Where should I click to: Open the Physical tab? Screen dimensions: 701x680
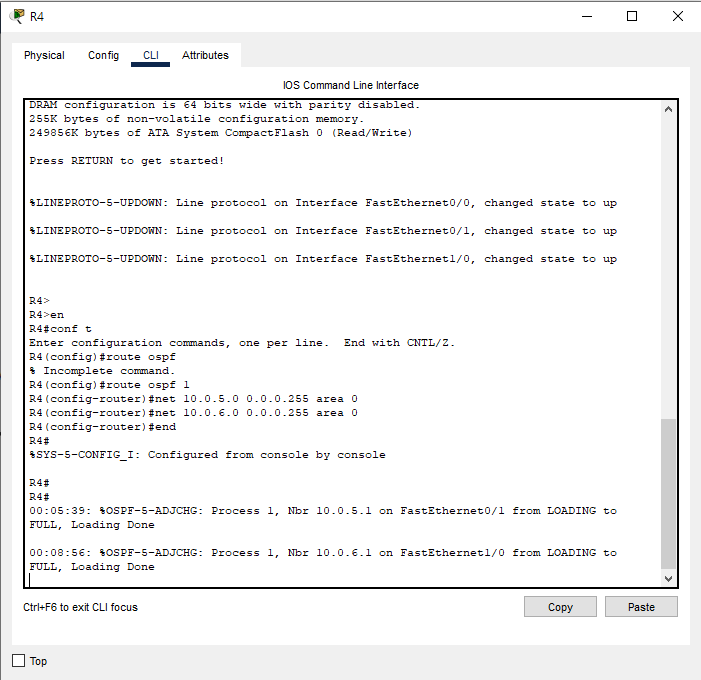(44, 55)
